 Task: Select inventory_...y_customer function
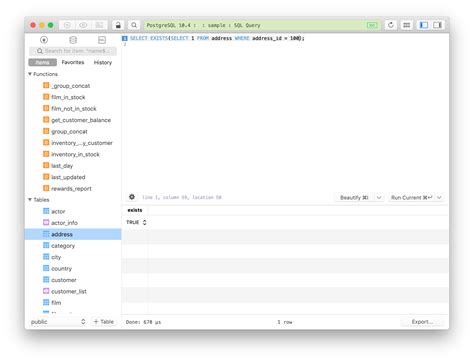click(x=82, y=143)
